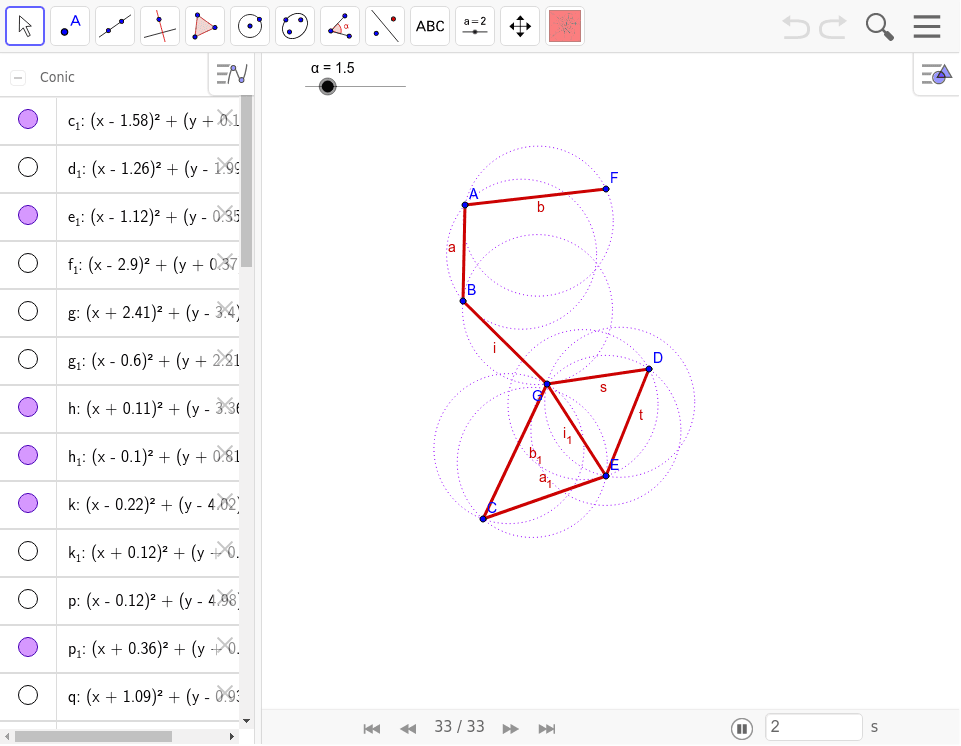This screenshot has width=961, height=746.
Task: Open the main hamburger menu
Action: pyautogui.click(x=928, y=25)
